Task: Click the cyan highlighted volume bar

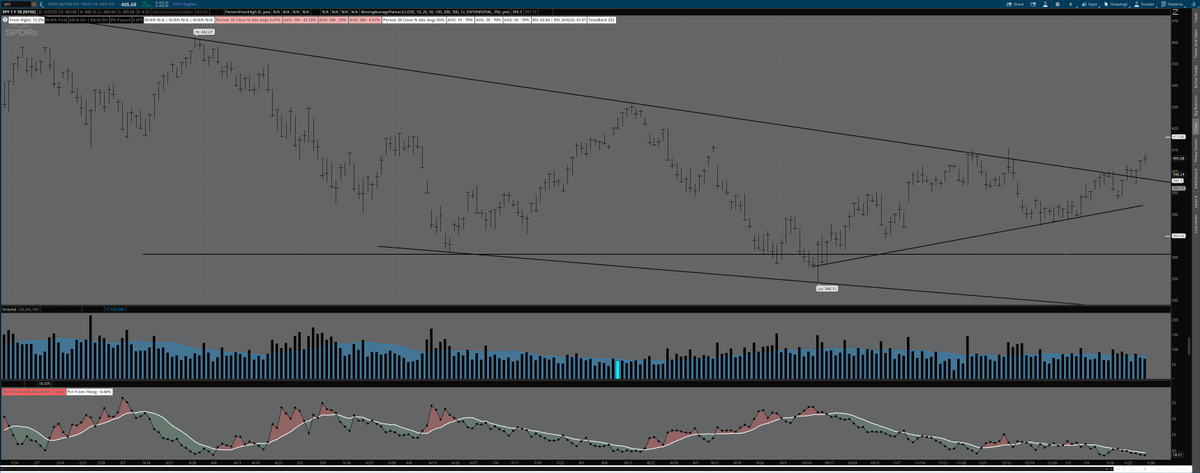Action: [617, 369]
